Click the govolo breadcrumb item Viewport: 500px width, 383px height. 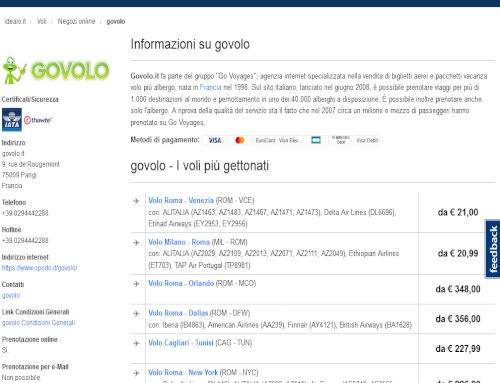(x=116, y=22)
